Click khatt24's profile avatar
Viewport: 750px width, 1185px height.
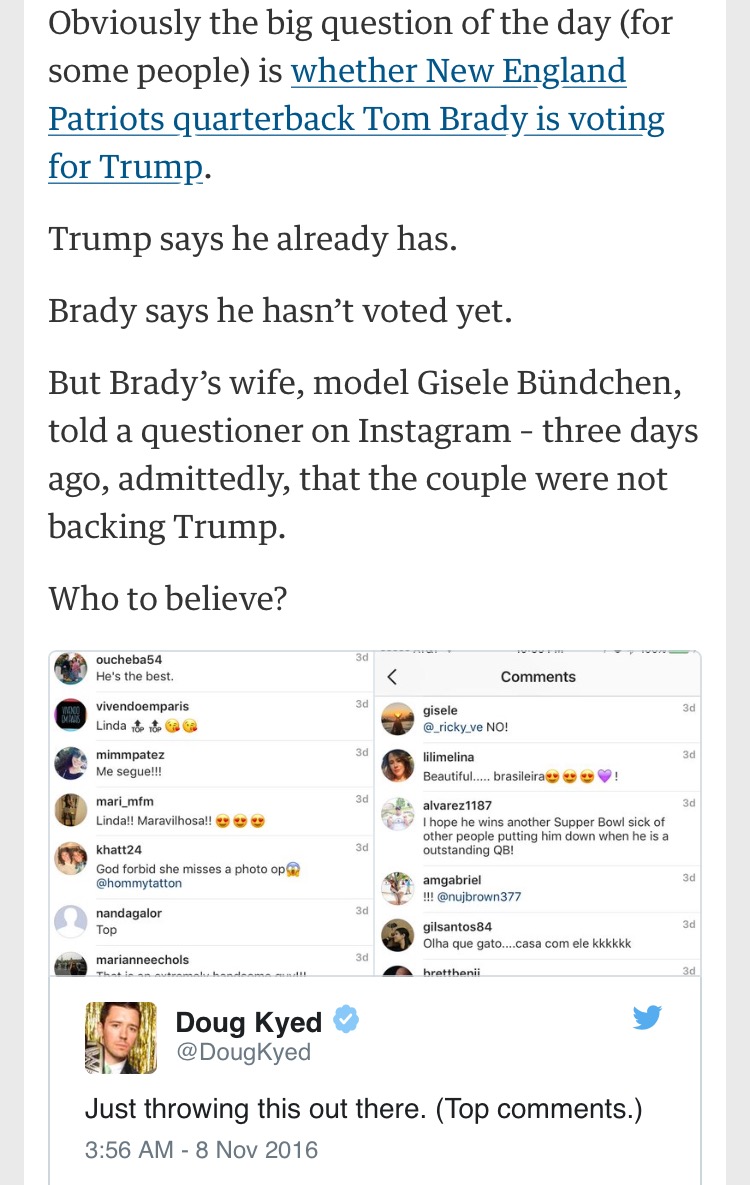click(70, 858)
